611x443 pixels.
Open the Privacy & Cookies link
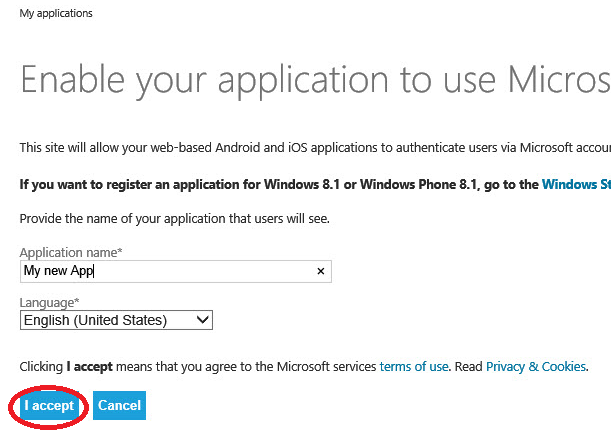tap(535, 367)
